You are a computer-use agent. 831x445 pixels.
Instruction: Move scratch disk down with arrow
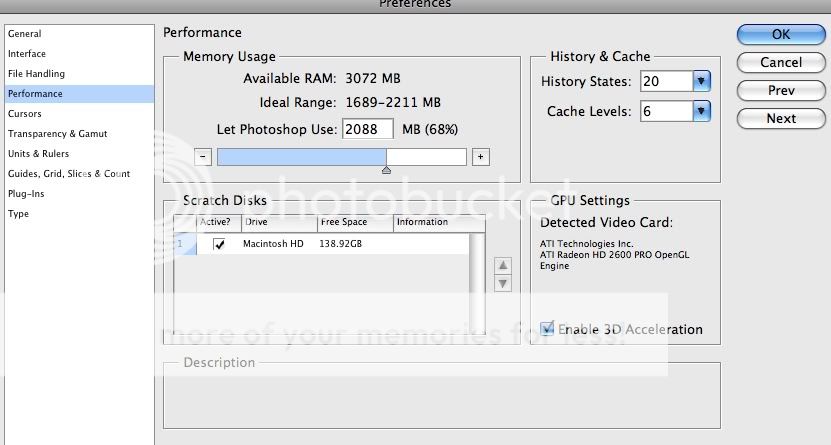pos(503,284)
